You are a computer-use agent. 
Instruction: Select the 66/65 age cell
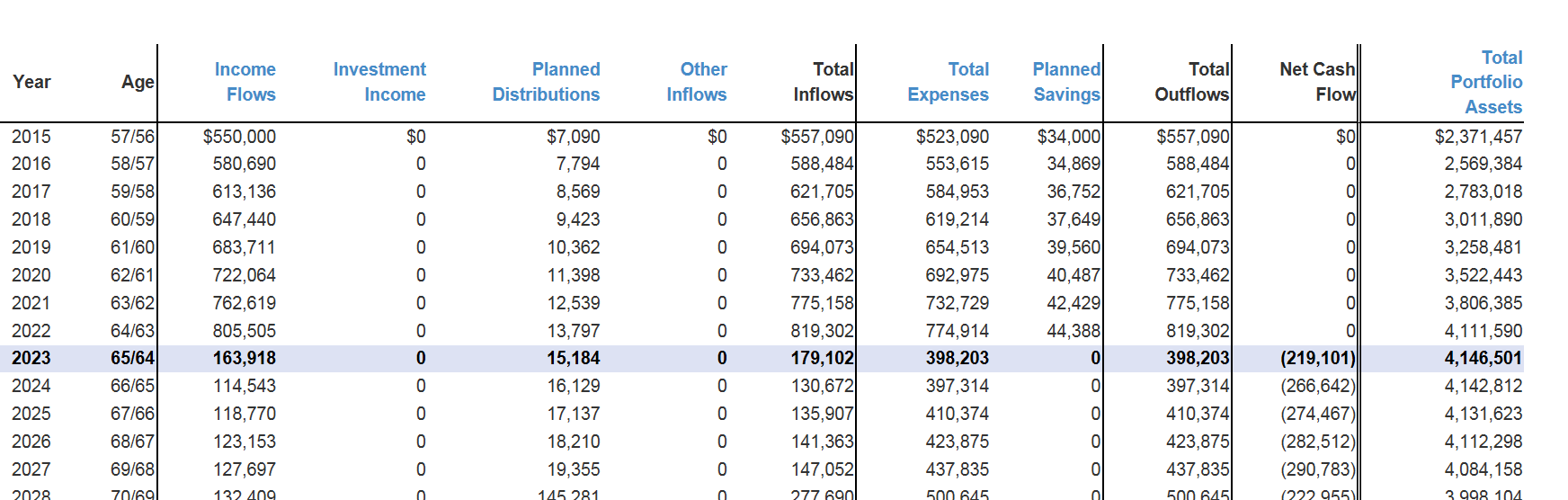(132, 386)
